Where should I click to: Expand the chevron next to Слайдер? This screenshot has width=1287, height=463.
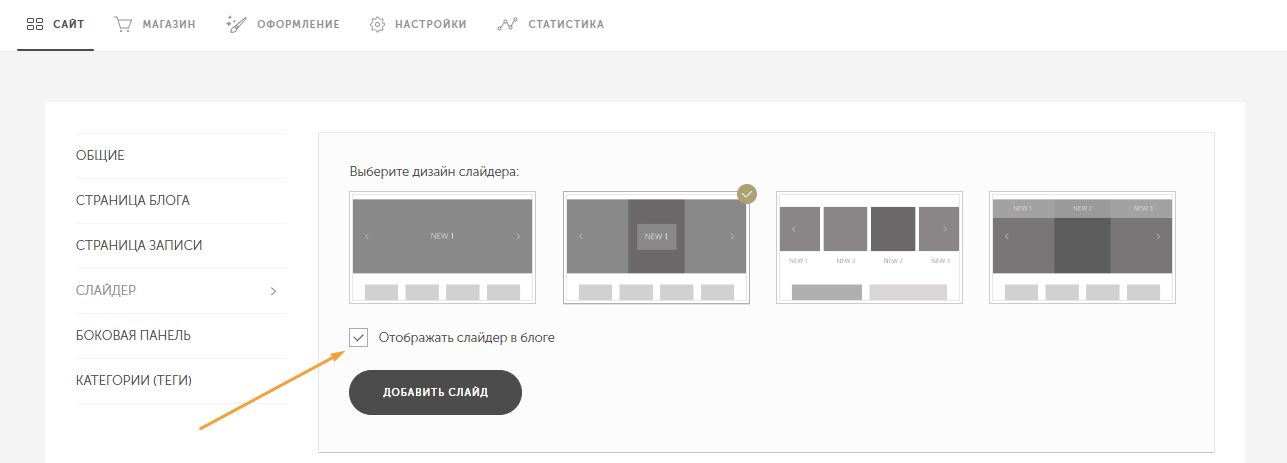[273, 291]
